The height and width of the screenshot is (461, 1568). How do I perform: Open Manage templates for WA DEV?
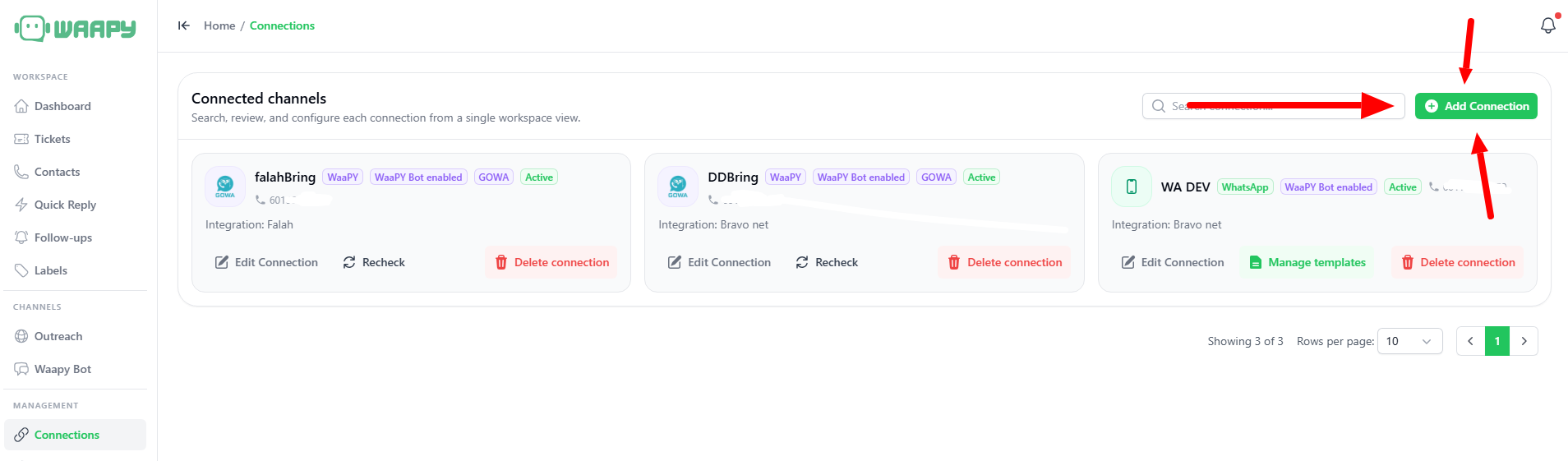pyautogui.click(x=1307, y=262)
